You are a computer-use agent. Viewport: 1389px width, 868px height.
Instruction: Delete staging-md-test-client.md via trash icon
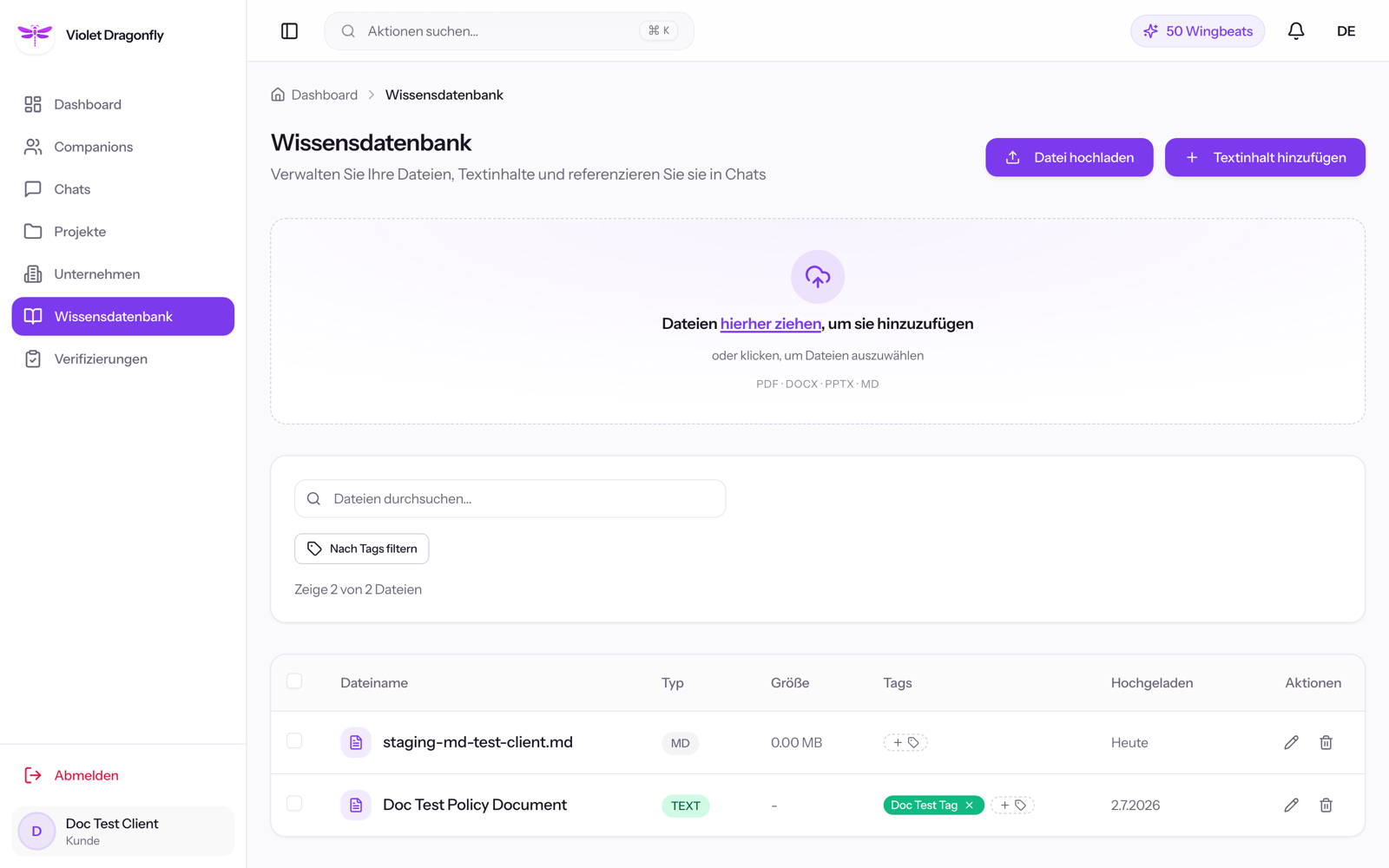click(1326, 742)
